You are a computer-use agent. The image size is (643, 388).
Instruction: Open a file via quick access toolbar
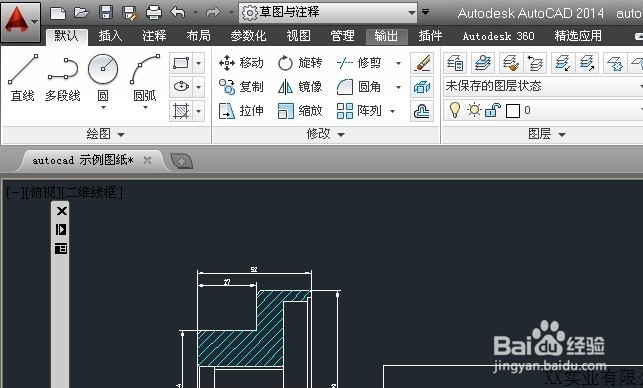[82, 13]
